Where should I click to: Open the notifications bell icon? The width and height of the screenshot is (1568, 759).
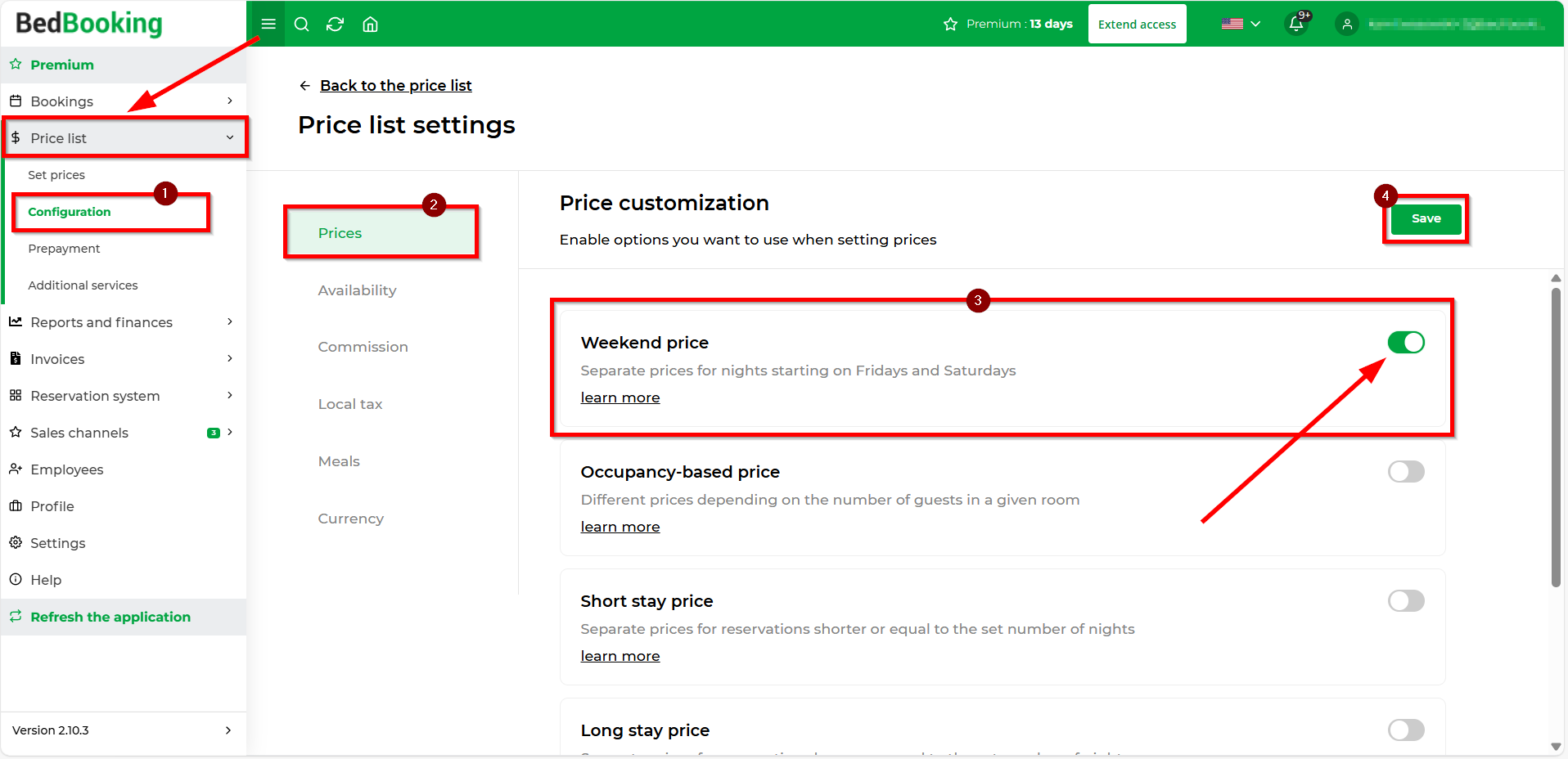coord(1296,23)
